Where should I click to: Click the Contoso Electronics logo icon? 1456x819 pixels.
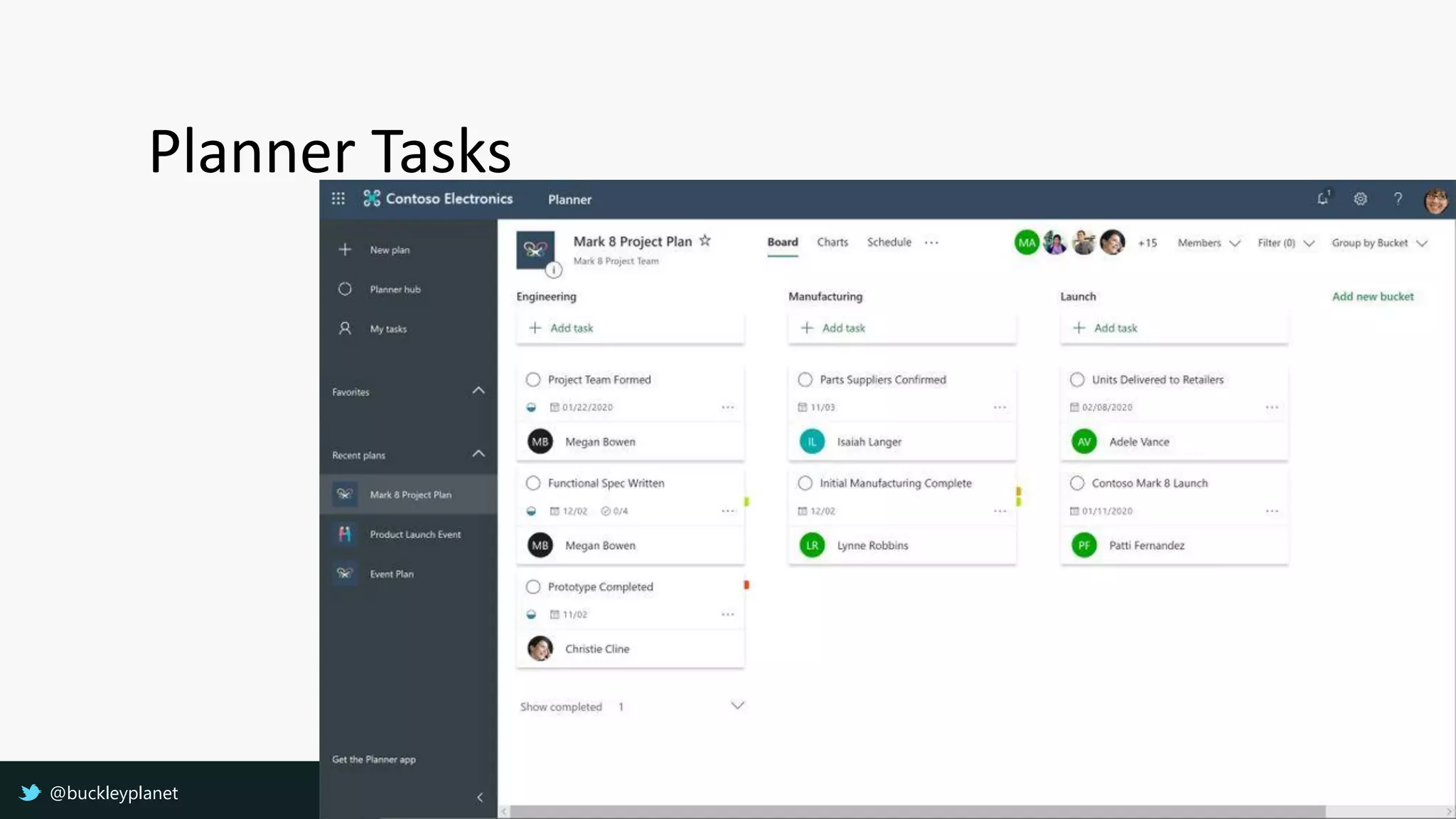372,198
